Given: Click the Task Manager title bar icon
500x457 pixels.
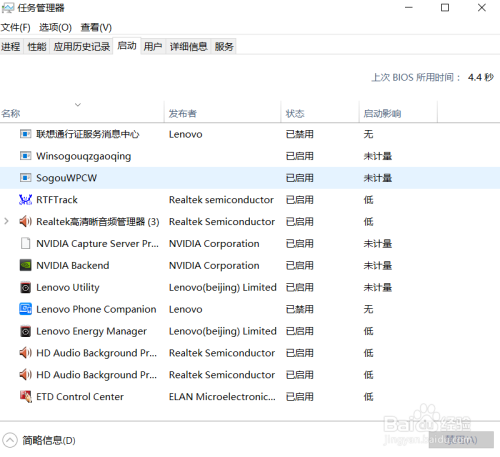Looking at the screenshot, I should pyautogui.click(x=8, y=8).
